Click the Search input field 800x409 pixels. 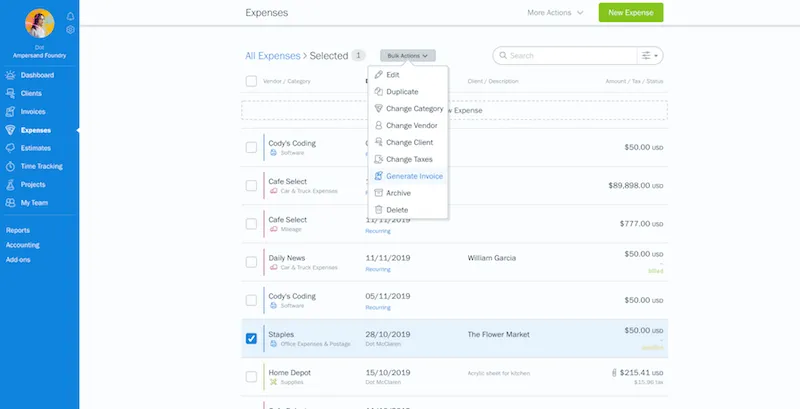[x=570, y=56]
